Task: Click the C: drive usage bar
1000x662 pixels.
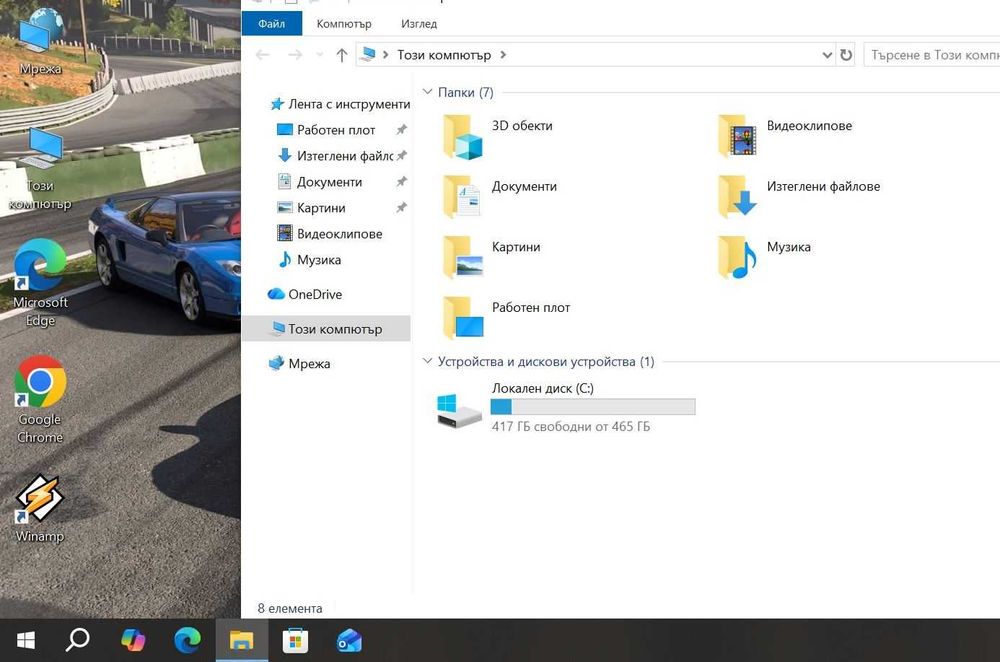Action: click(592, 406)
